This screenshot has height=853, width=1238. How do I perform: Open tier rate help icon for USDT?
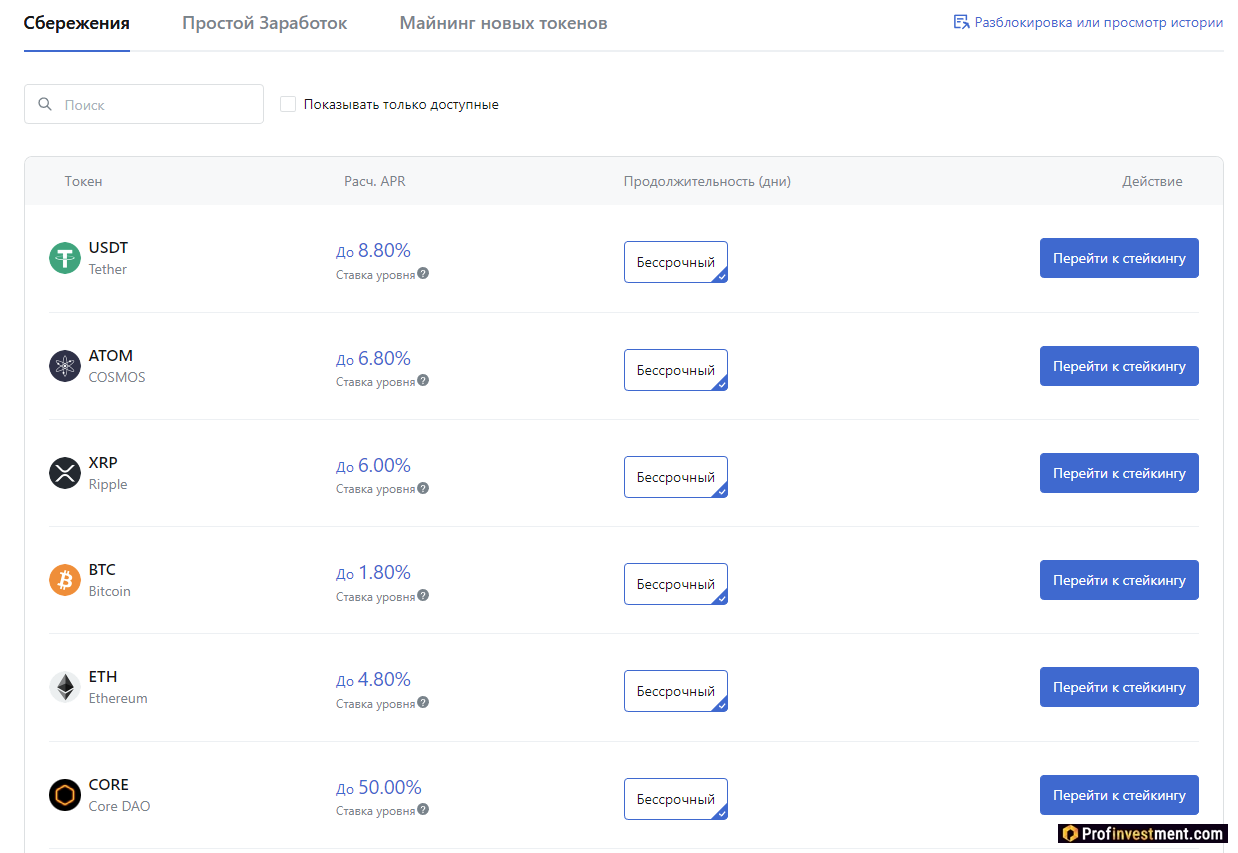click(x=423, y=273)
